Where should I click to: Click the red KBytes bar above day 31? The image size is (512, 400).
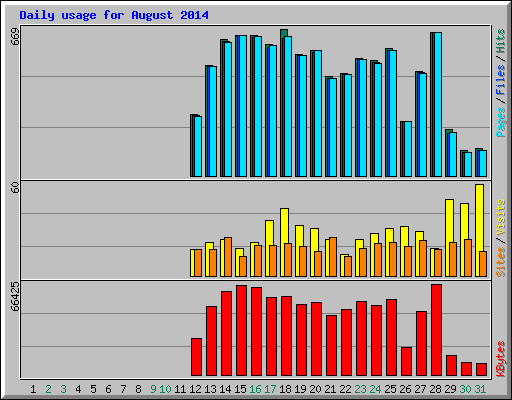482,369
